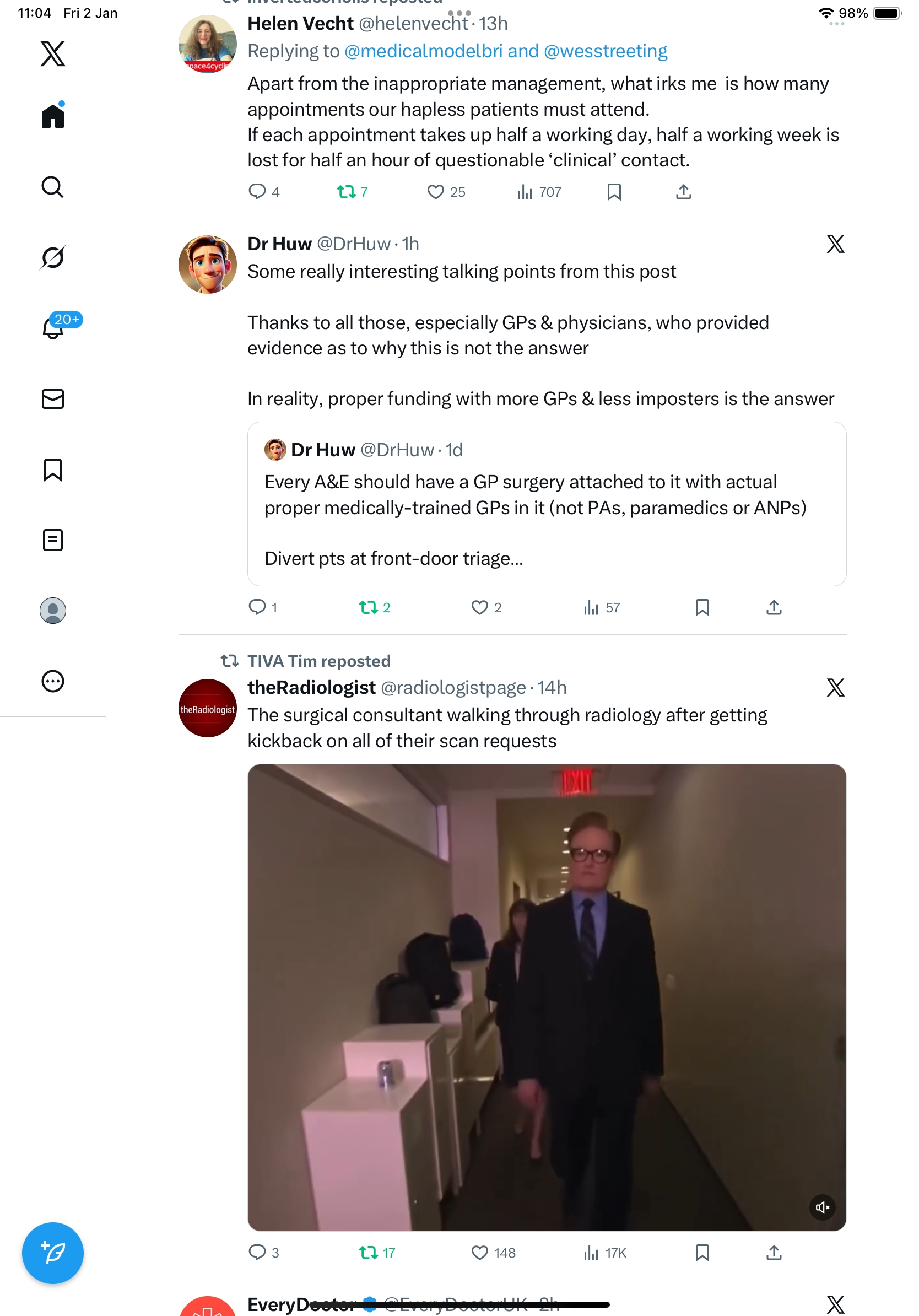Open the Profile tab in sidebar
The image size is (919, 1316).
tap(52, 611)
